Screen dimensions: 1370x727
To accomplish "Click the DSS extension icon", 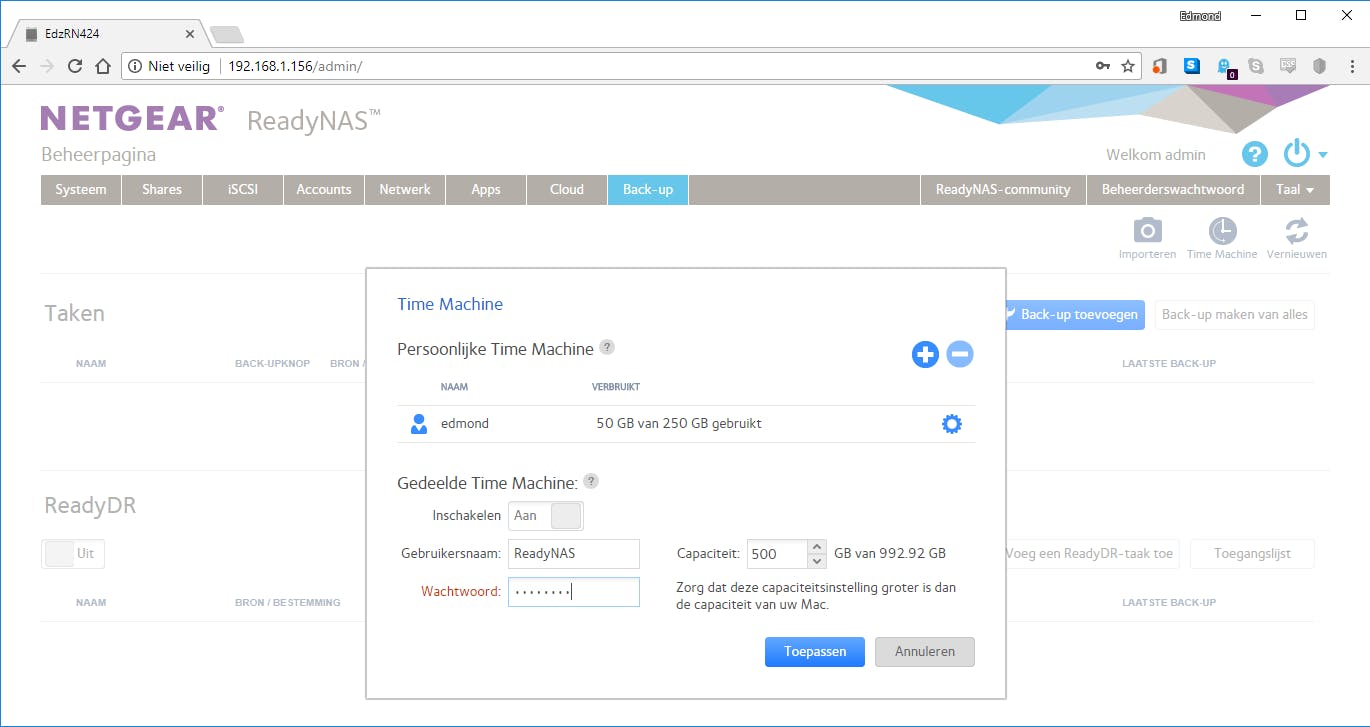I will coord(1288,66).
